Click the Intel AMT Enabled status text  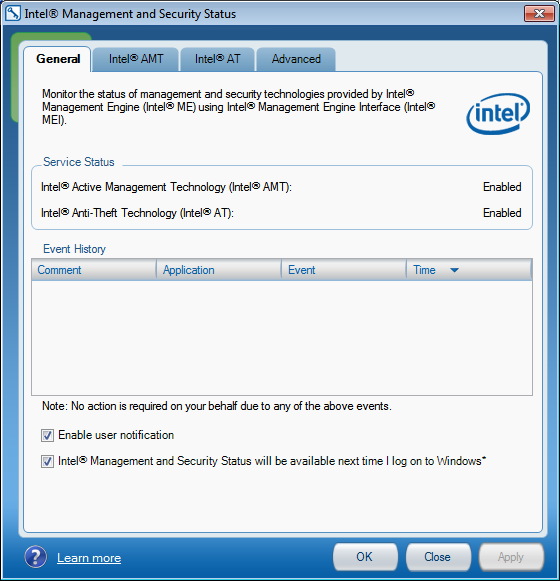click(x=502, y=187)
